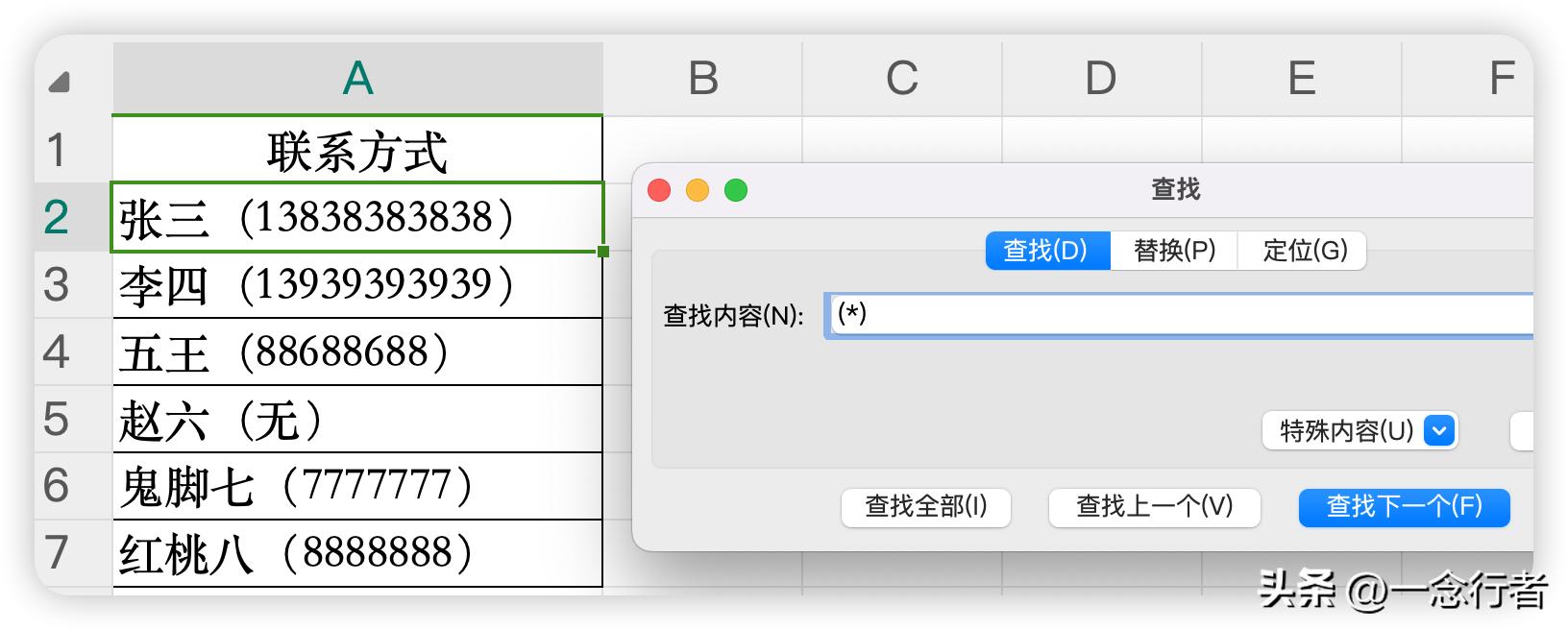Viewport: 1568px width, 630px height.
Task: Click the 查找全部(I) button
Action: [x=925, y=507]
